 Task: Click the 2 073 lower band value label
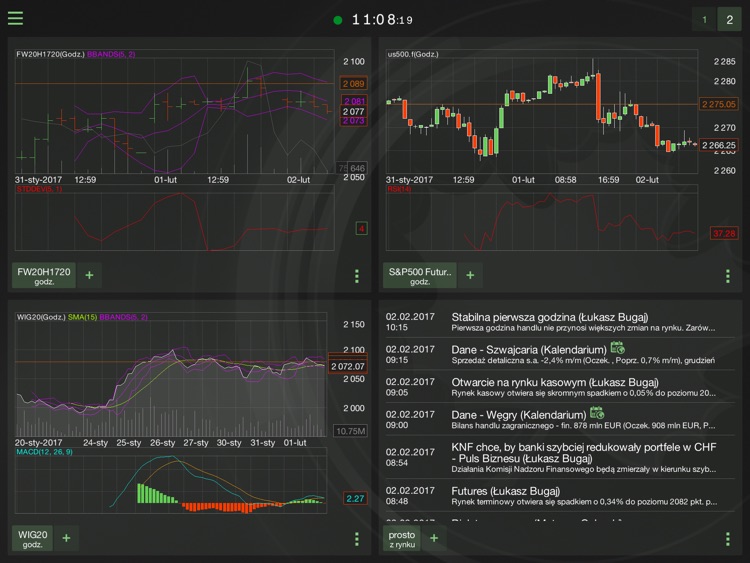(x=354, y=121)
